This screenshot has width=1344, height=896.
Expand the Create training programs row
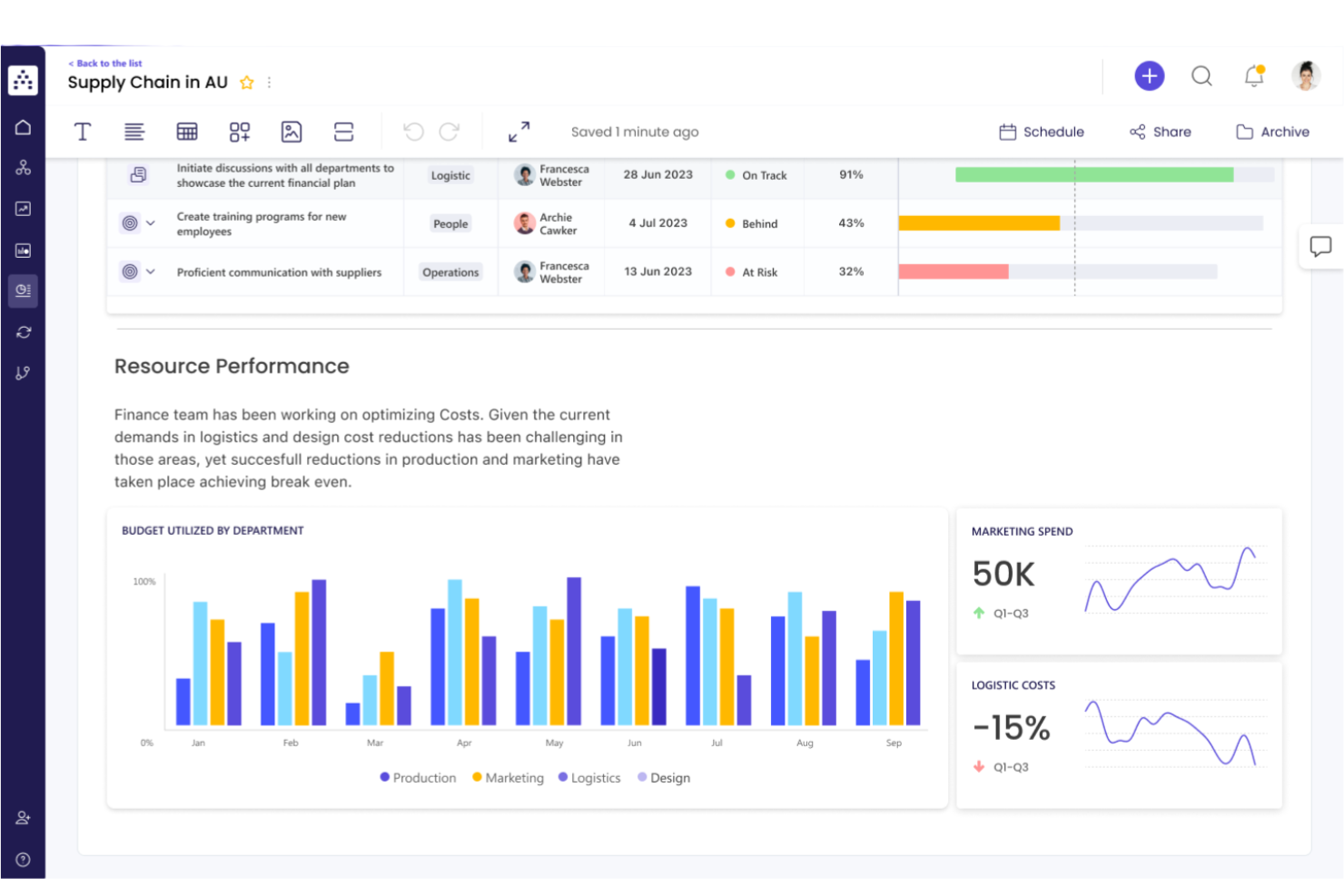151,223
